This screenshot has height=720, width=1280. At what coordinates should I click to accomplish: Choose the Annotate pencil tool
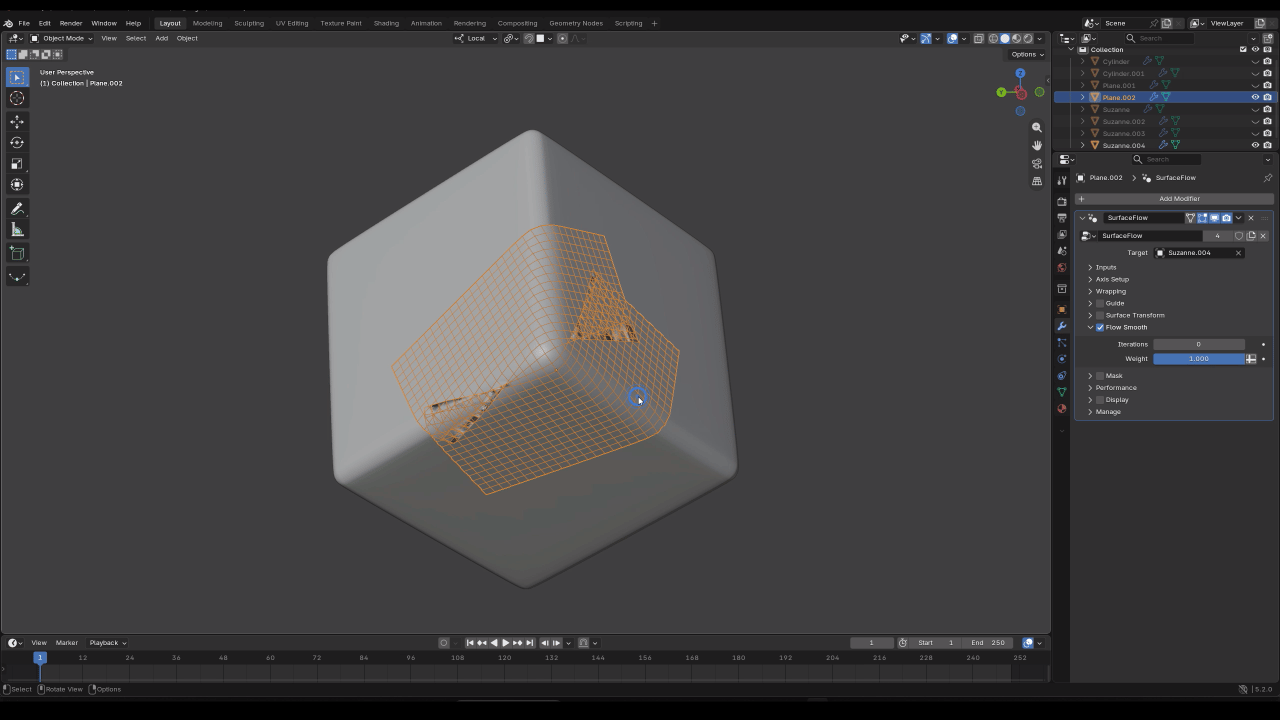click(x=17, y=209)
